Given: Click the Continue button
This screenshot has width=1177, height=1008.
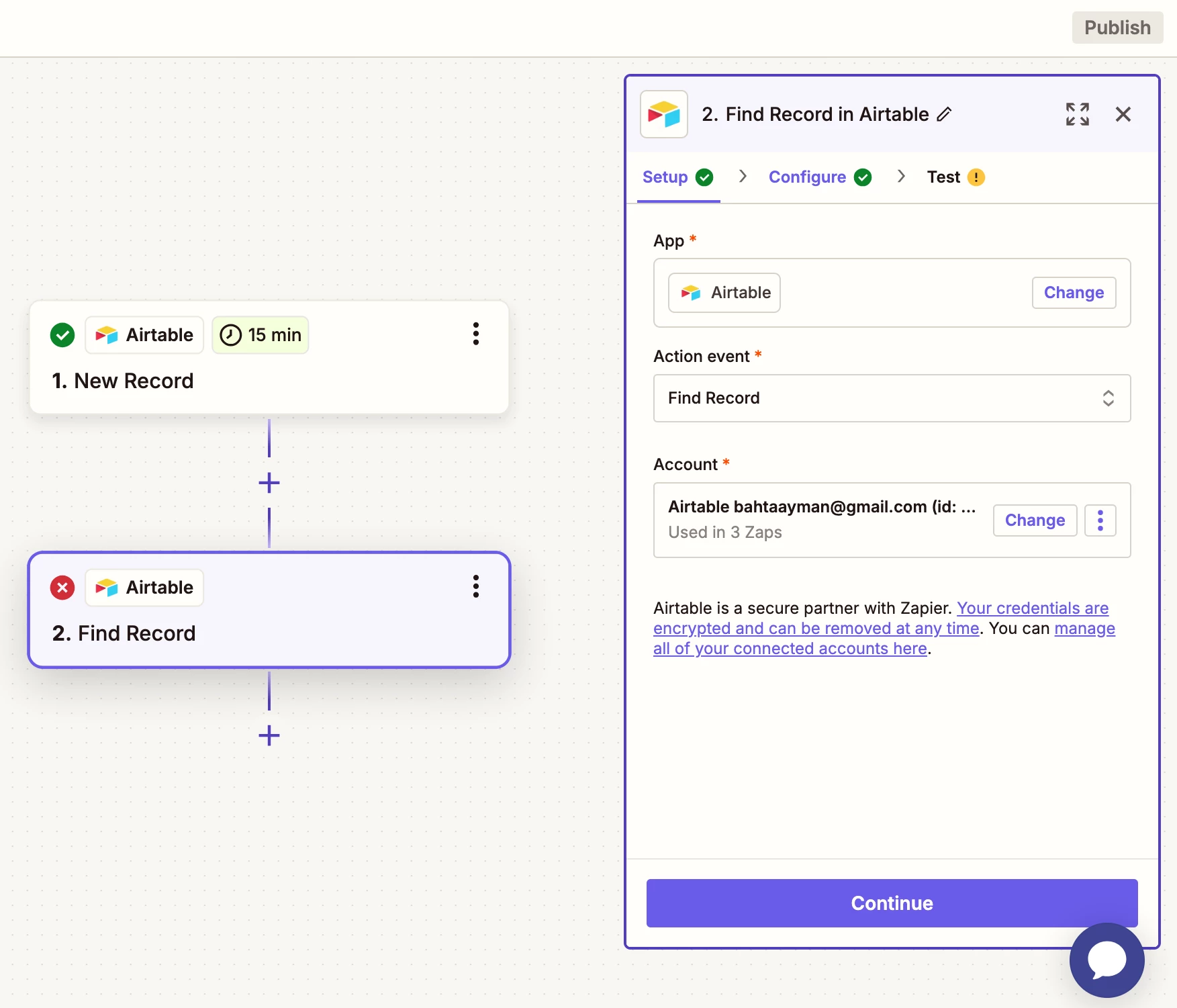Looking at the screenshot, I should coord(892,903).
